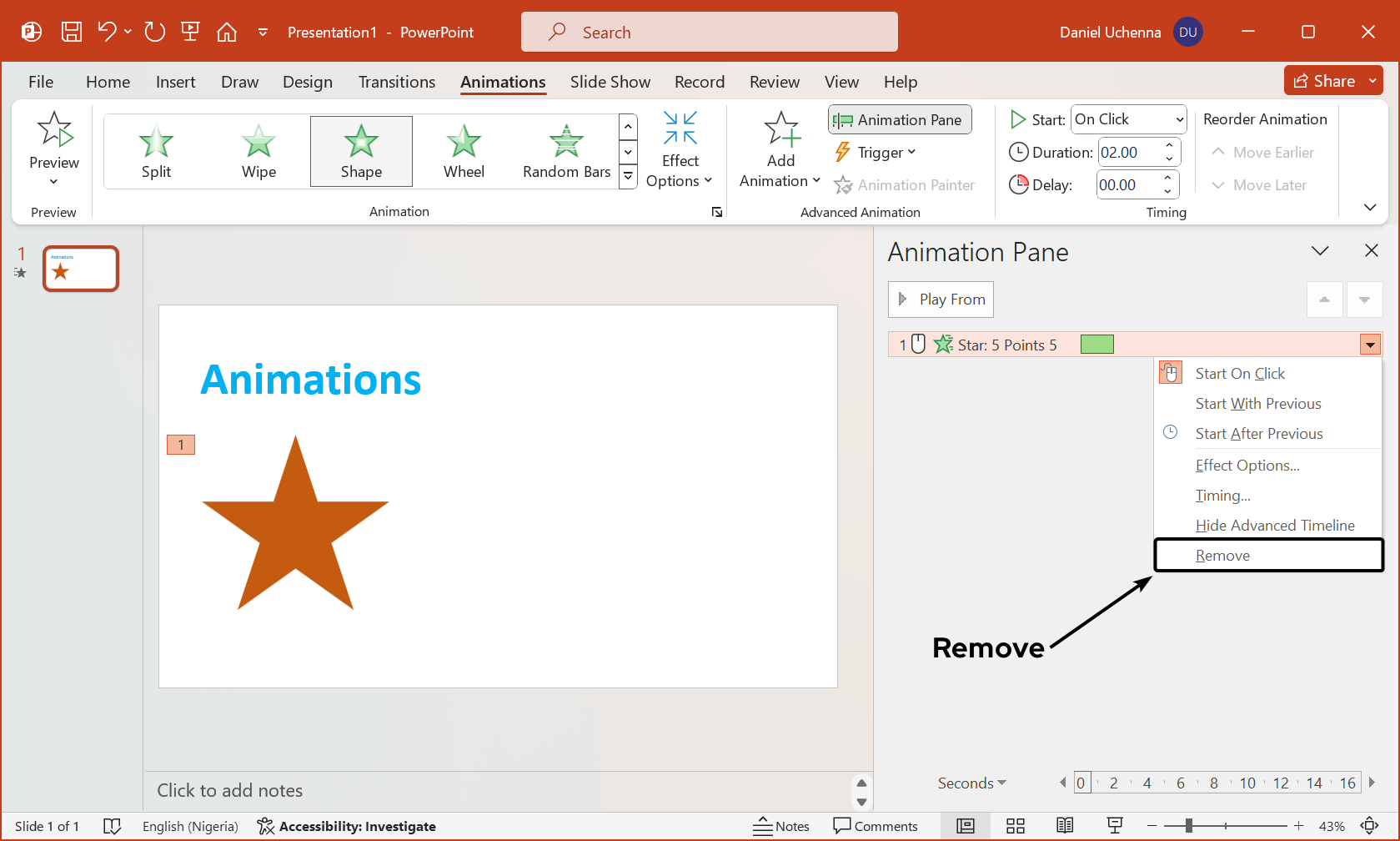The image size is (1400, 841).
Task: Select Remove from the context menu
Action: pyautogui.click(x=1222, y=556)
